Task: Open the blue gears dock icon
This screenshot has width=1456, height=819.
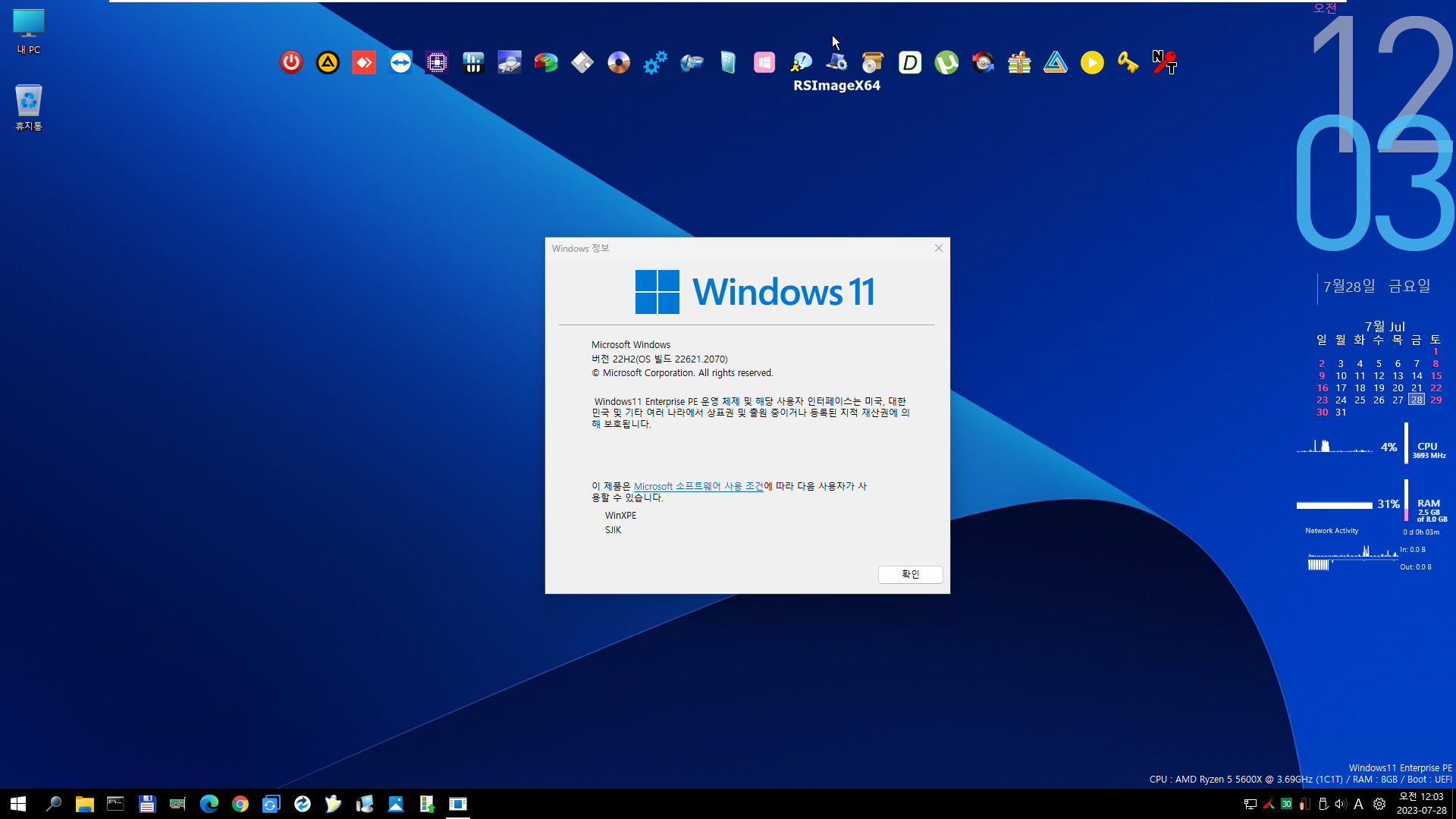Action: pos(655,62)
